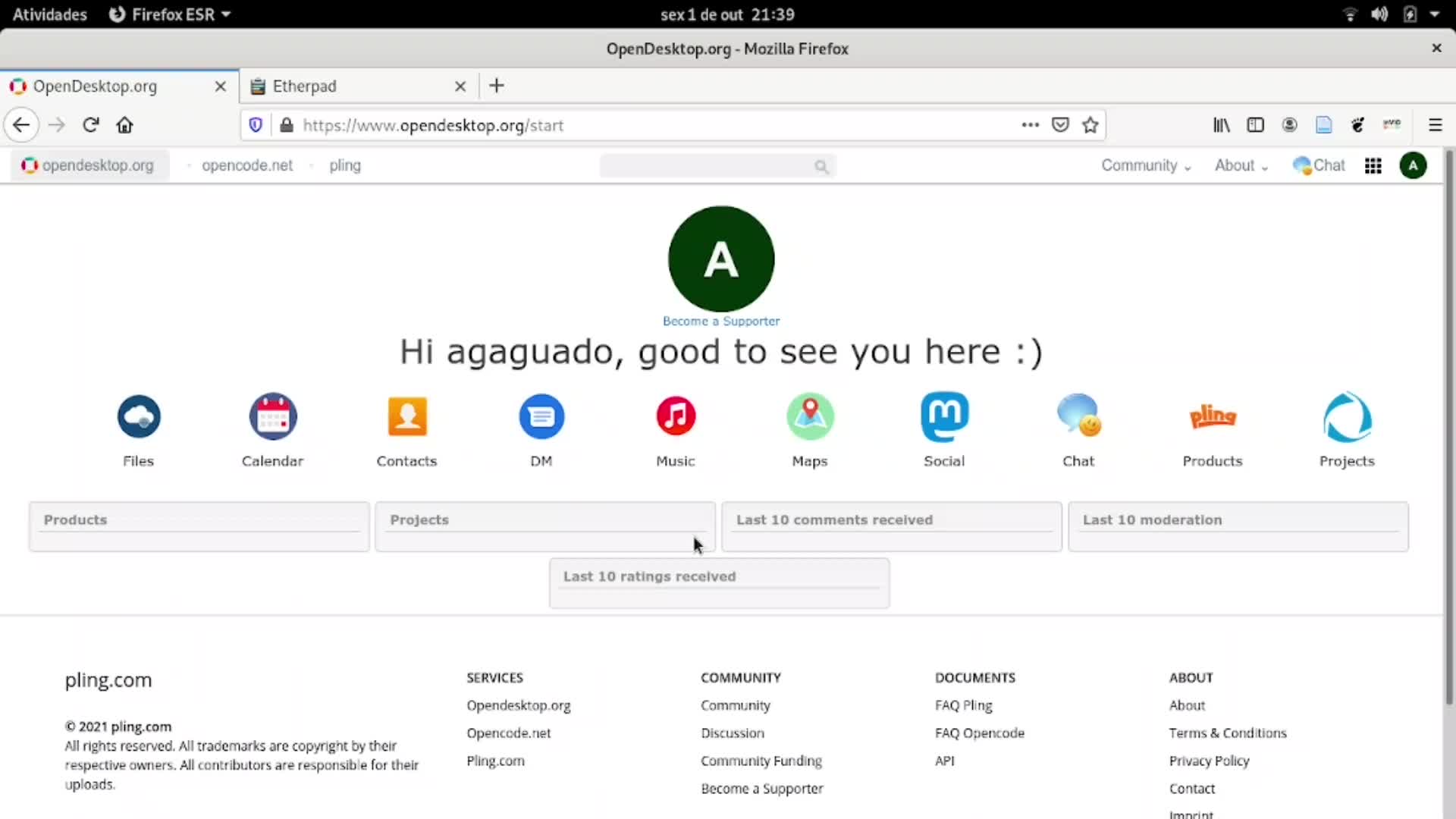Open Chat link in the header

(1319, 165)
